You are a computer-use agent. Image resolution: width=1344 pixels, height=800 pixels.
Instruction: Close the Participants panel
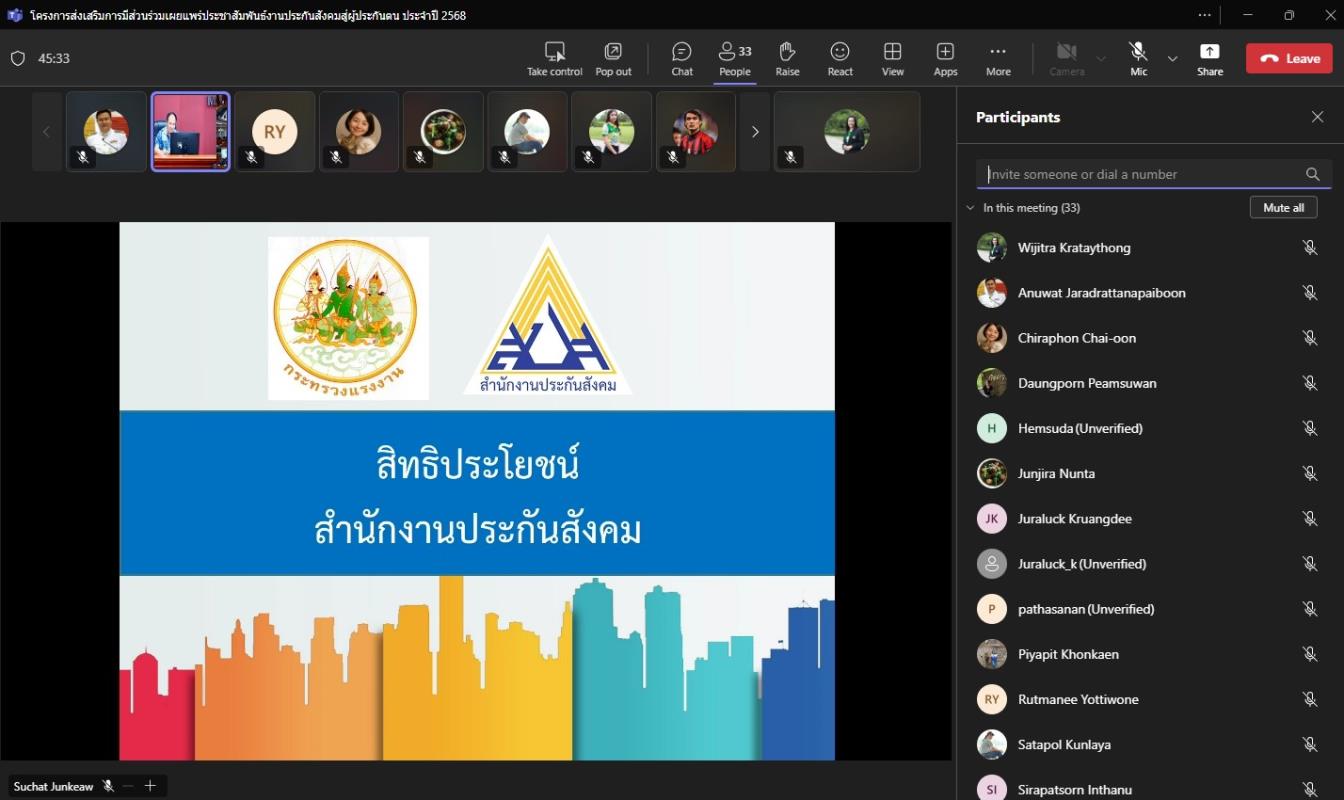pyautogui.click(x=1317, y=117)
